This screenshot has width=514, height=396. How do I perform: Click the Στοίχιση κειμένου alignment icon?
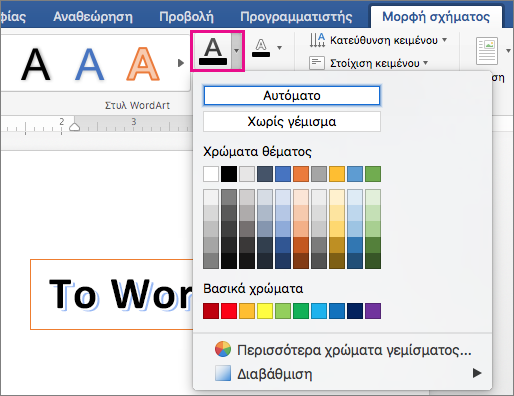[x=317, y=63]
